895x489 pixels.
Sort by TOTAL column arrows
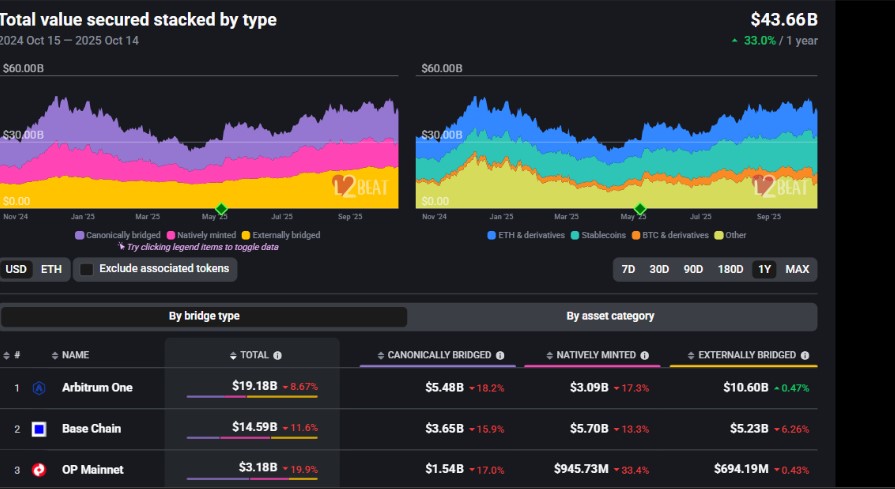(x=232, y=355)
